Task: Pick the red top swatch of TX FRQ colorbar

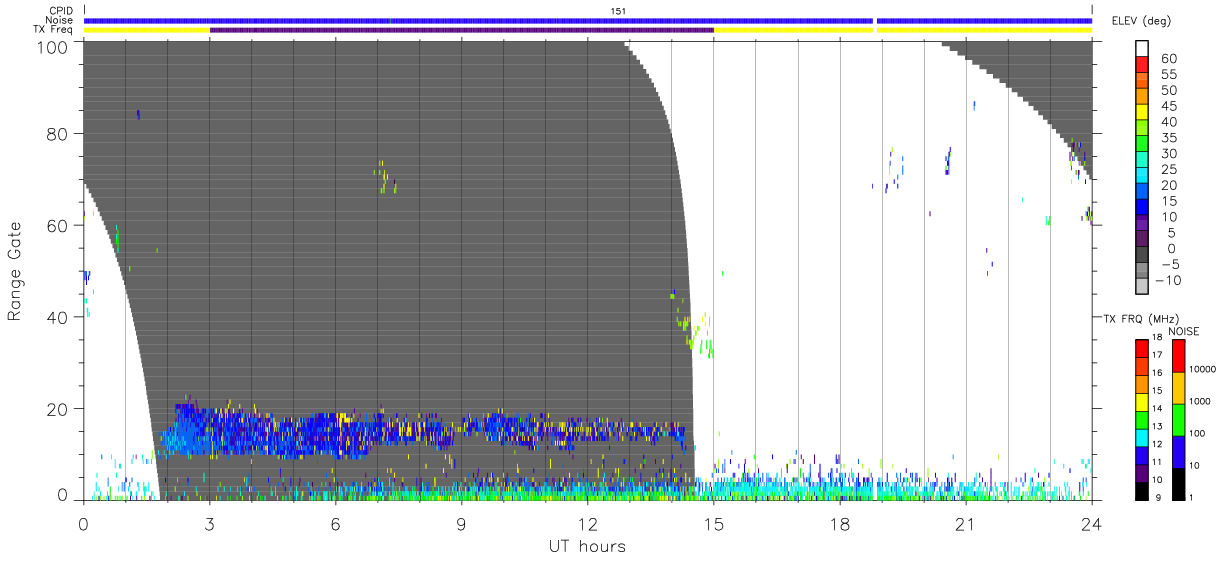Action: (1142, 348)
